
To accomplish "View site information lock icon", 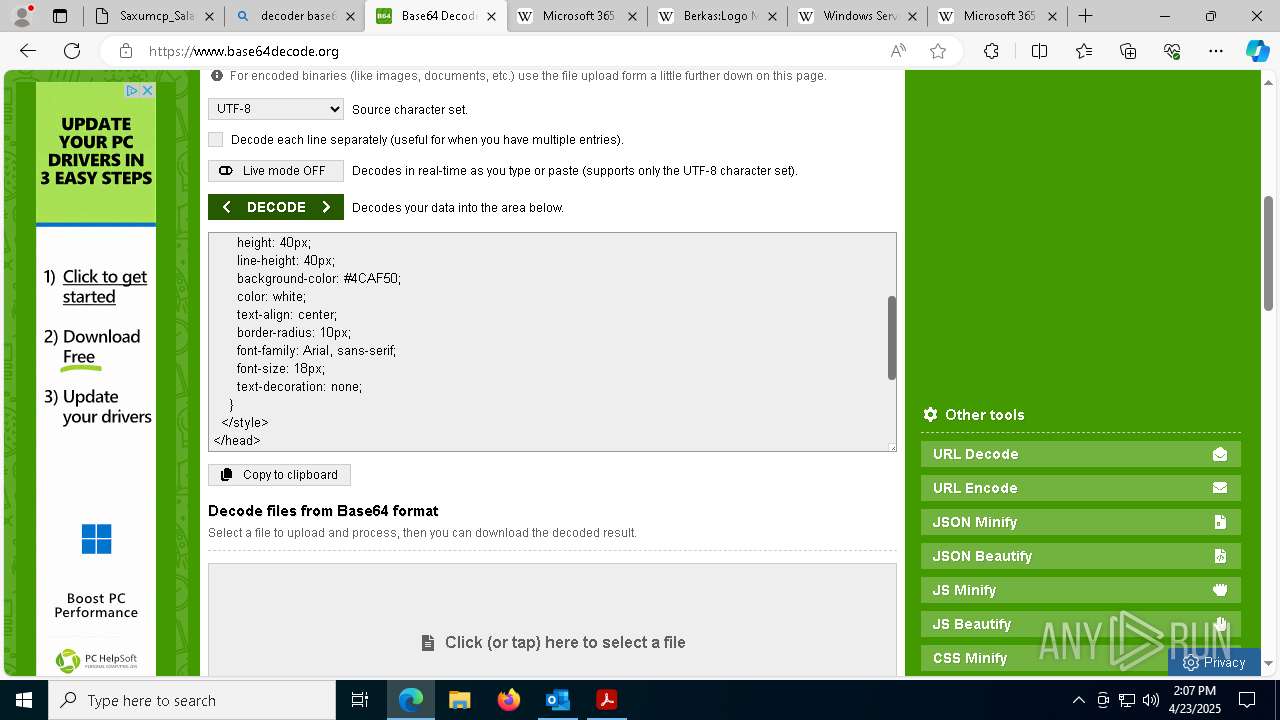I will (x=125, y=51).
